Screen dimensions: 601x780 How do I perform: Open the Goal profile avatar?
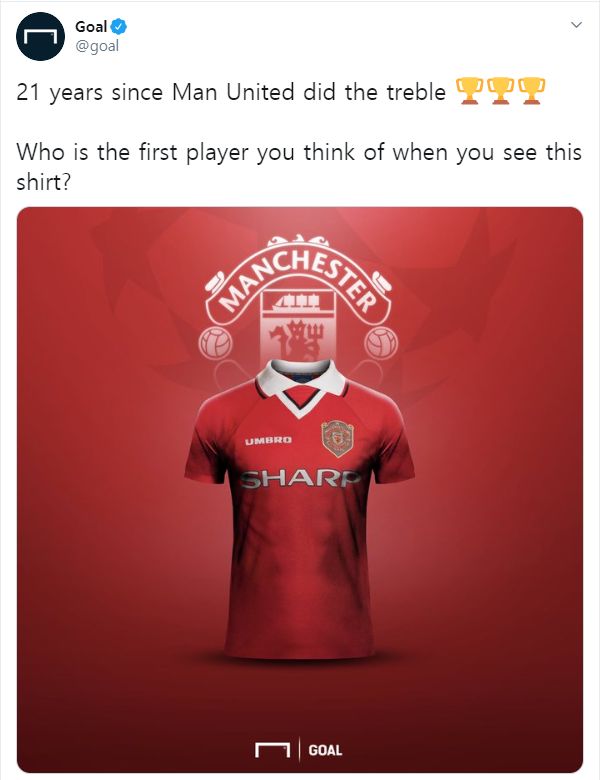40,37
